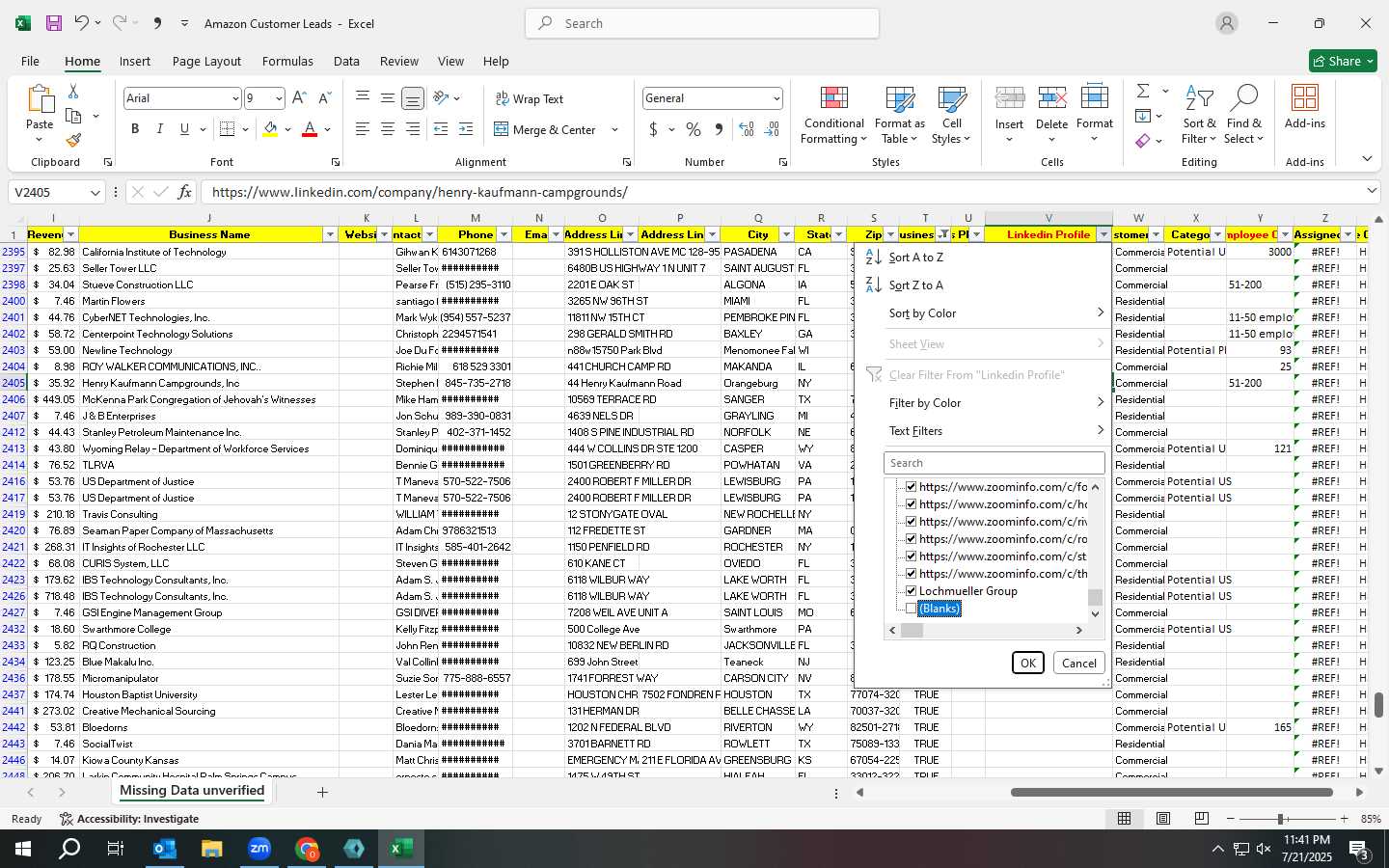Increase font size with the larger A icon

pyautogui.click(x=299, y=98)
